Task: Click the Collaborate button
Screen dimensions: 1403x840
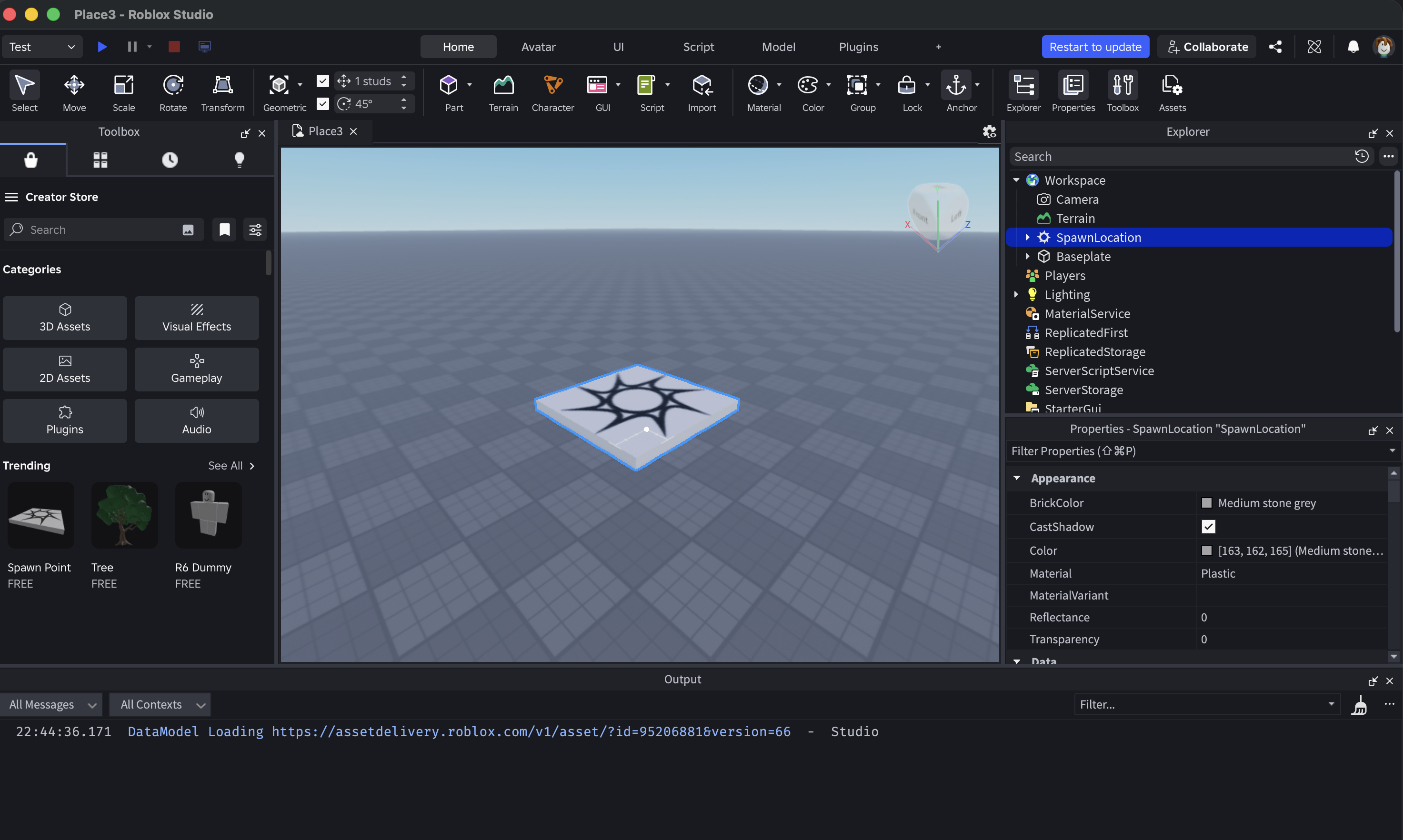Action: pos(1207,46)
